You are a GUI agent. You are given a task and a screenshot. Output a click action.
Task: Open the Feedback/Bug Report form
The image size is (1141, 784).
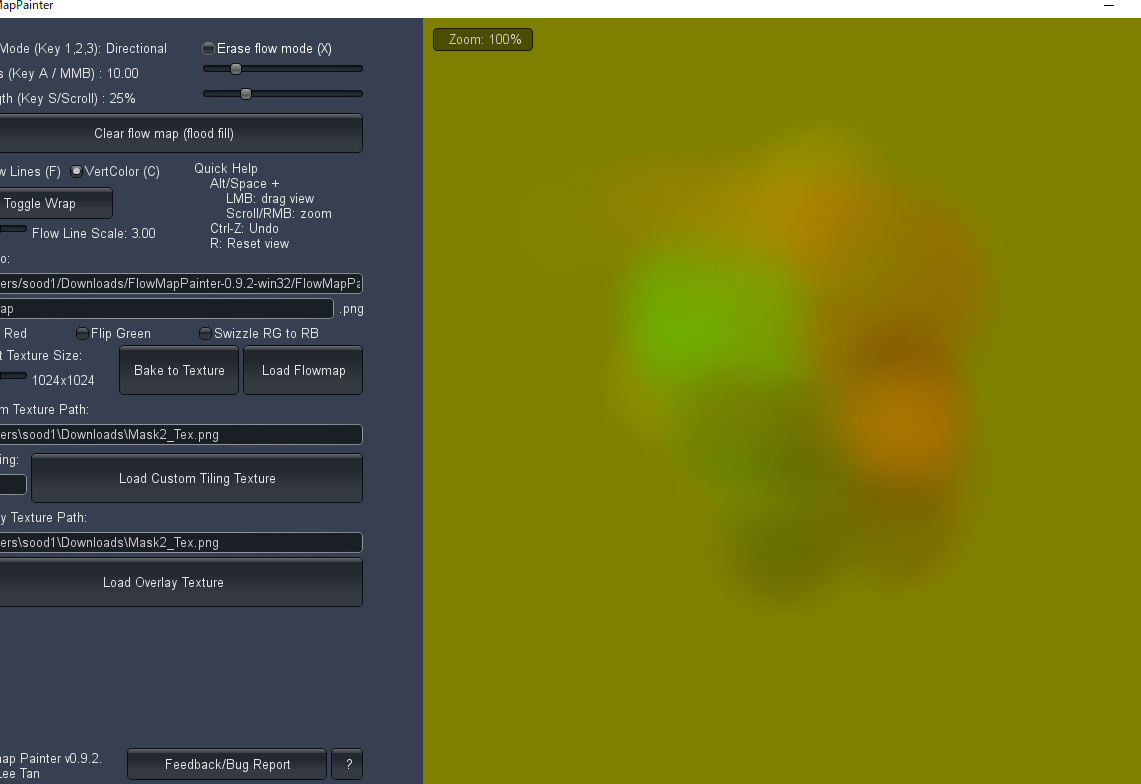tap(226, 764)
